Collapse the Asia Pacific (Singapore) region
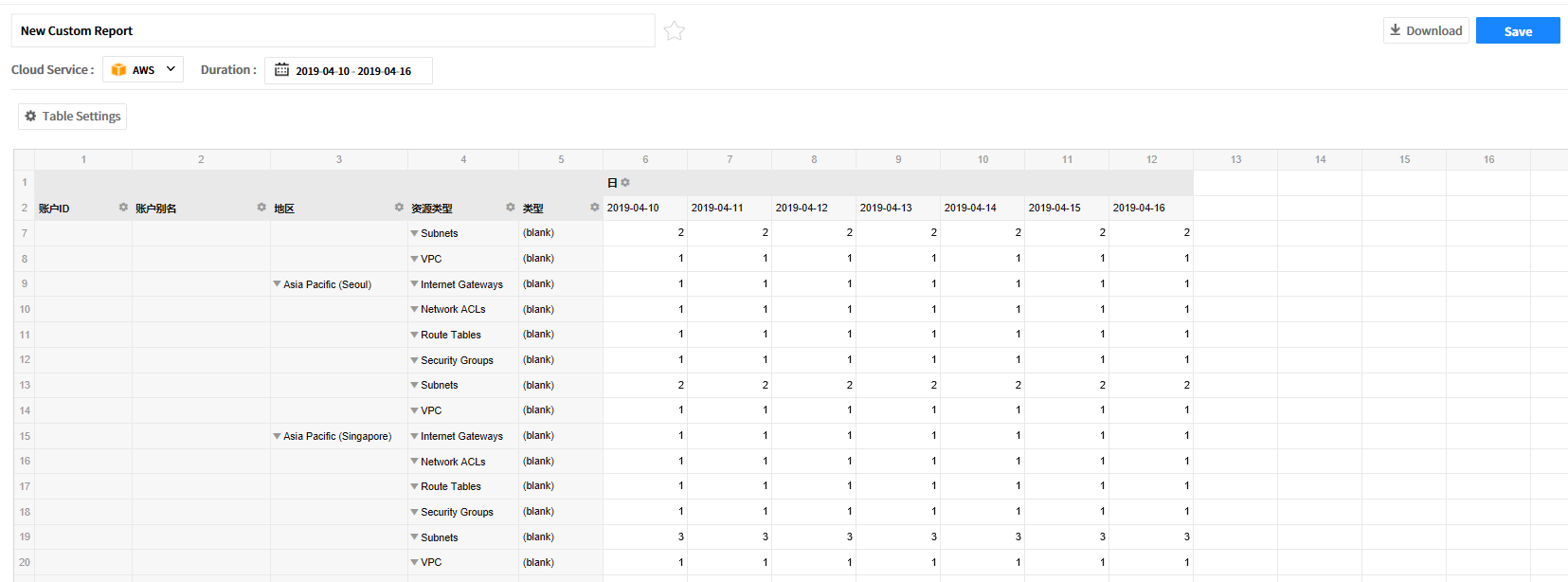The width and height of the screenshot is (1568, 582). (277, 437)
